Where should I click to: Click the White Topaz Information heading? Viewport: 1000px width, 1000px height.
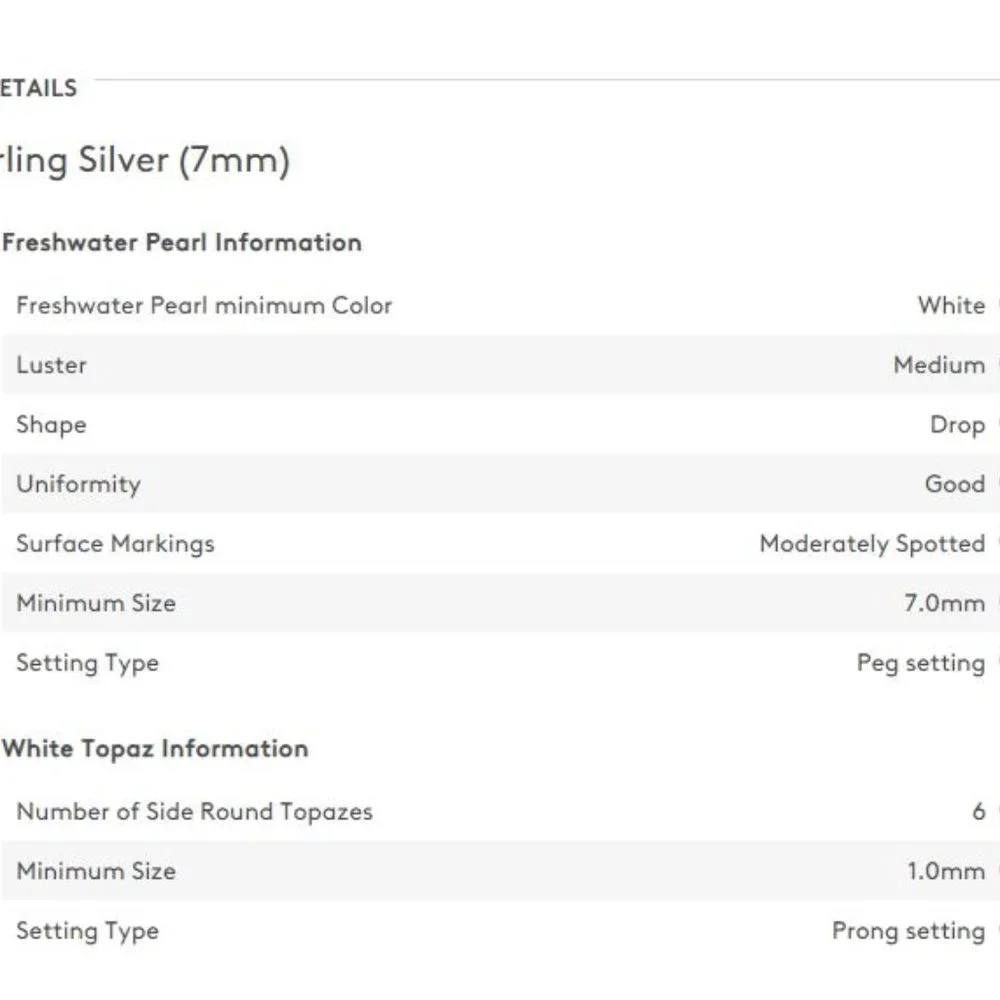tap(155, 749)
